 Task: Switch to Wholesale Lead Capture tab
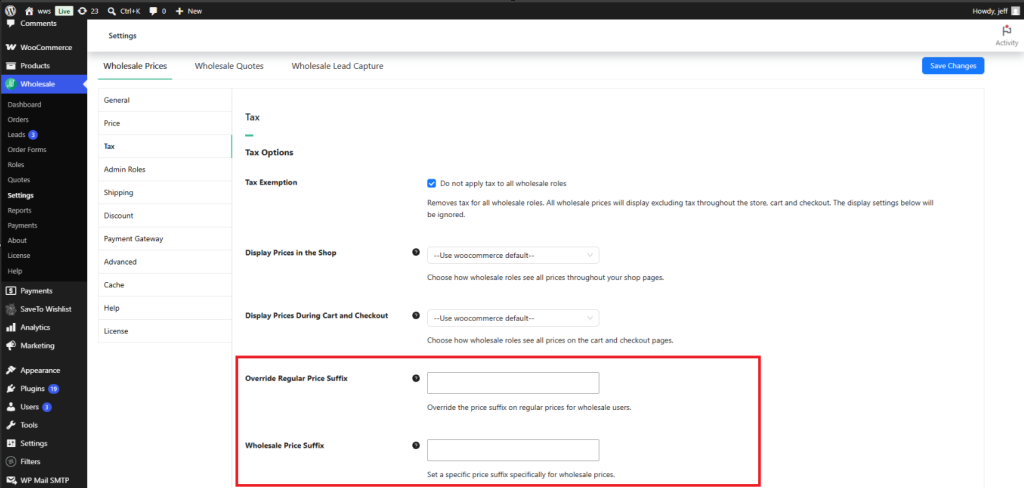tap(337, 66)
